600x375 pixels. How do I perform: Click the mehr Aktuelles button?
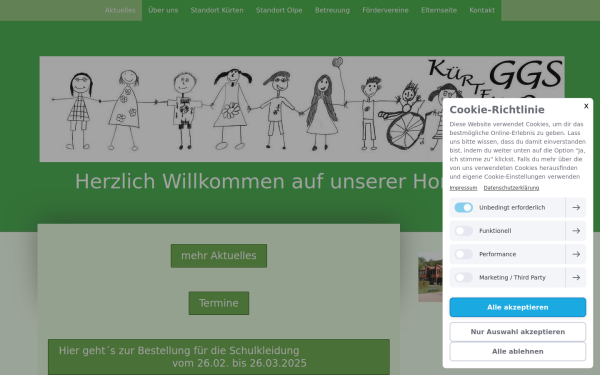pyautogui.click(x=218, y=256)
